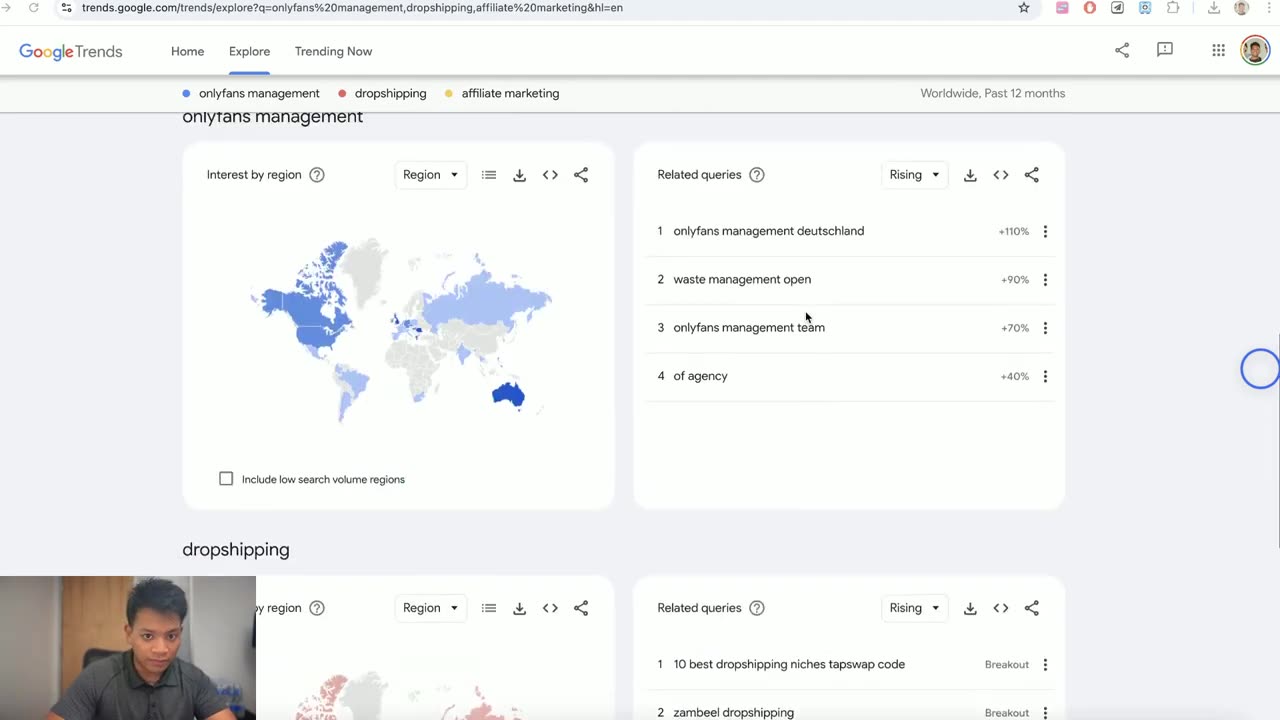Open the Google Trends logo home
The width and height of the screenshot is (1280, 720).
[x=71, y=51]
